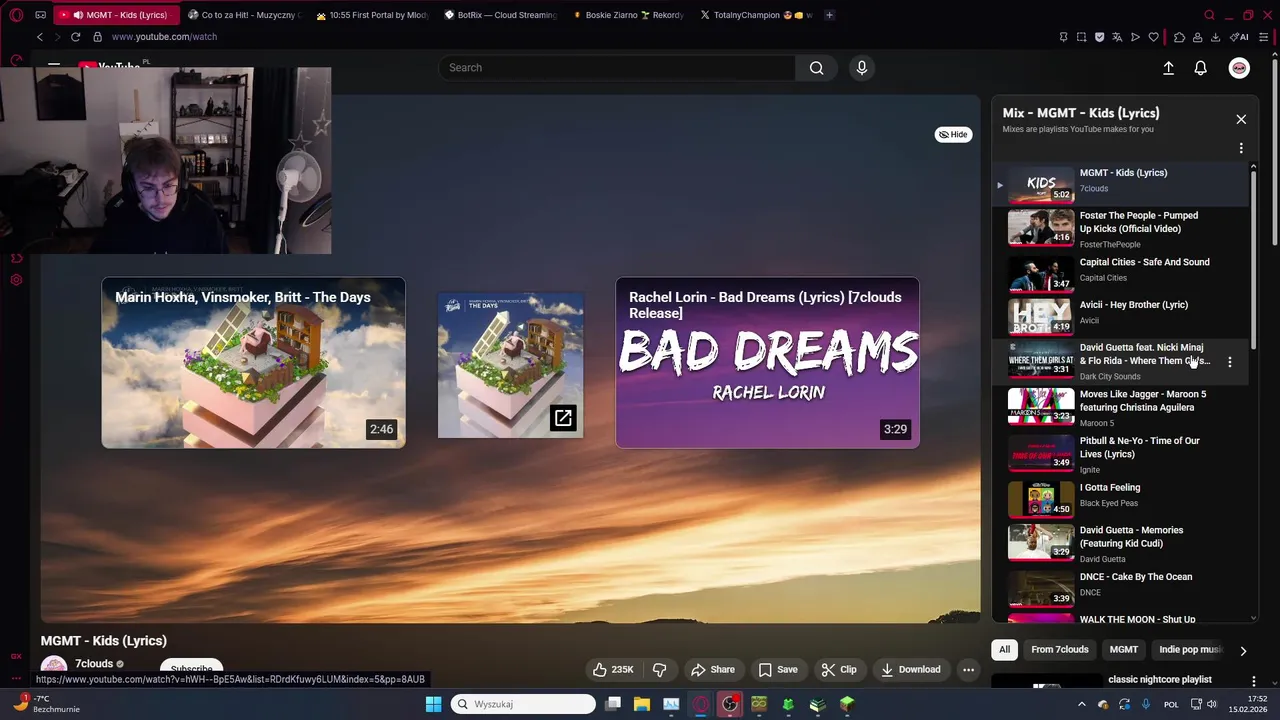Viewport: 1280px width, 720px height.
Task: Open the Mix playlist options menu
Action: tap(1241, 148)
